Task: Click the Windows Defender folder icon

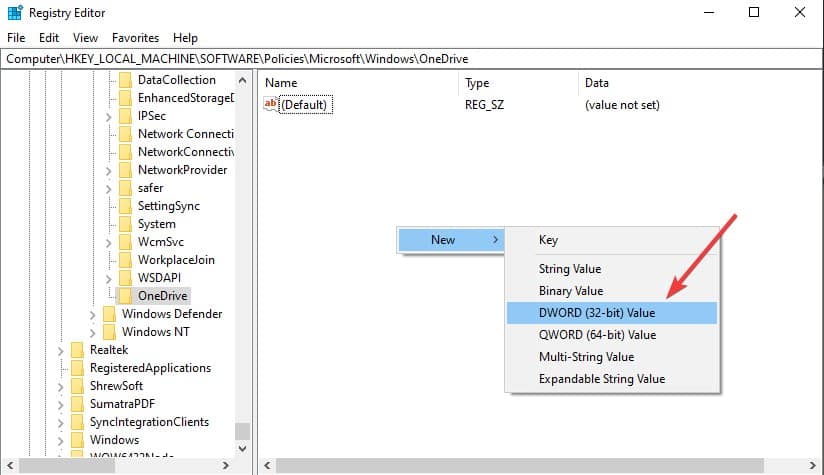Action: click(x=109, y=314)
